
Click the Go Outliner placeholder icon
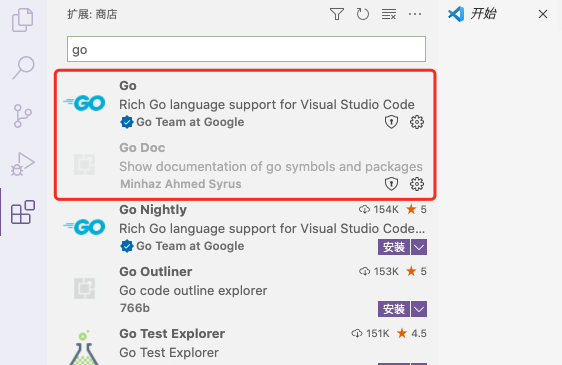point(84,288)
